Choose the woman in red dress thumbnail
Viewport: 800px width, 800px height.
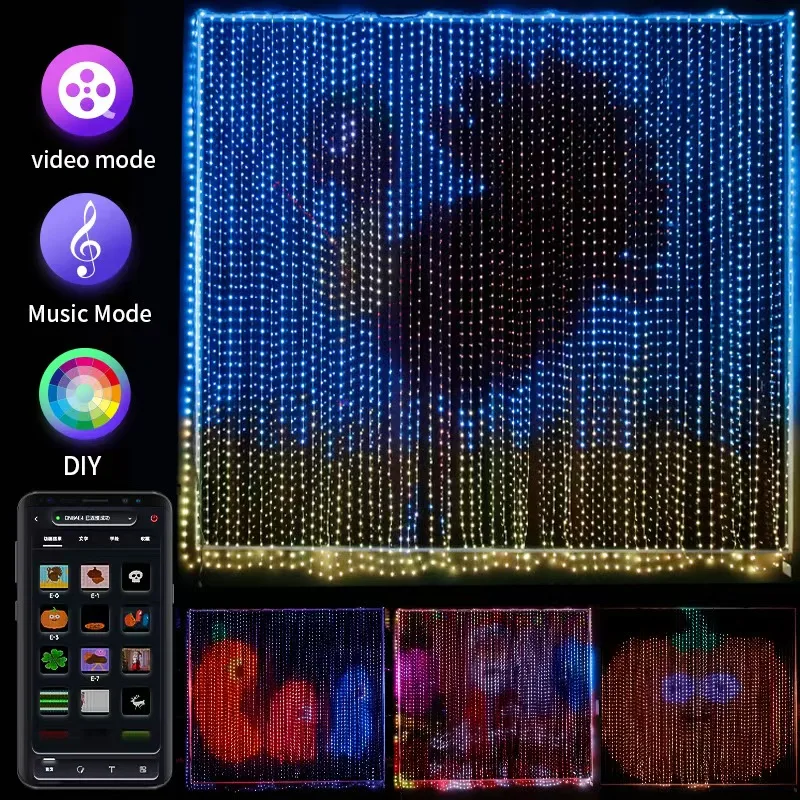(136, 660)
